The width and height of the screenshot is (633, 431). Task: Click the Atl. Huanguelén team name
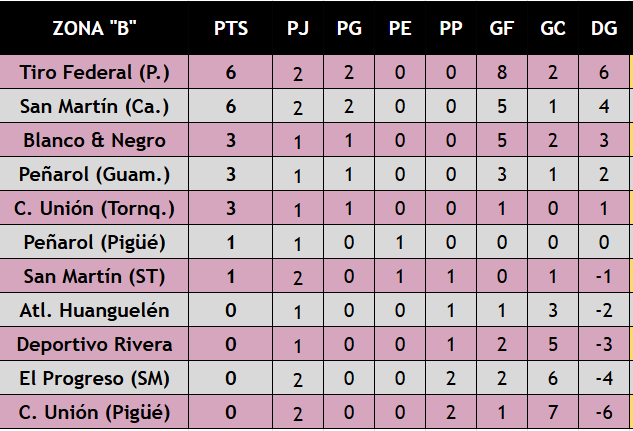coord(95,311)
